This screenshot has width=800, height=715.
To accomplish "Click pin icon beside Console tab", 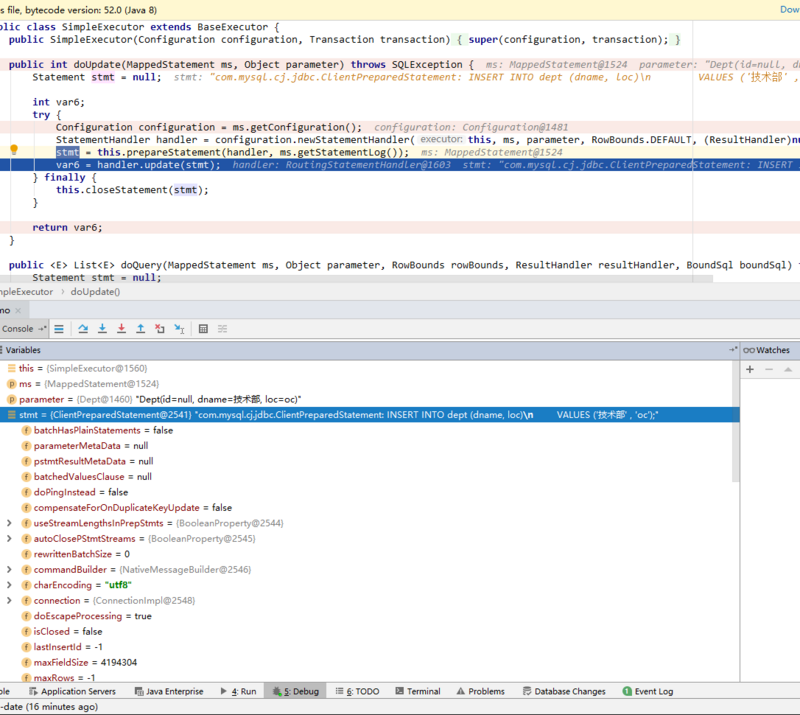I will pos(42,329).
